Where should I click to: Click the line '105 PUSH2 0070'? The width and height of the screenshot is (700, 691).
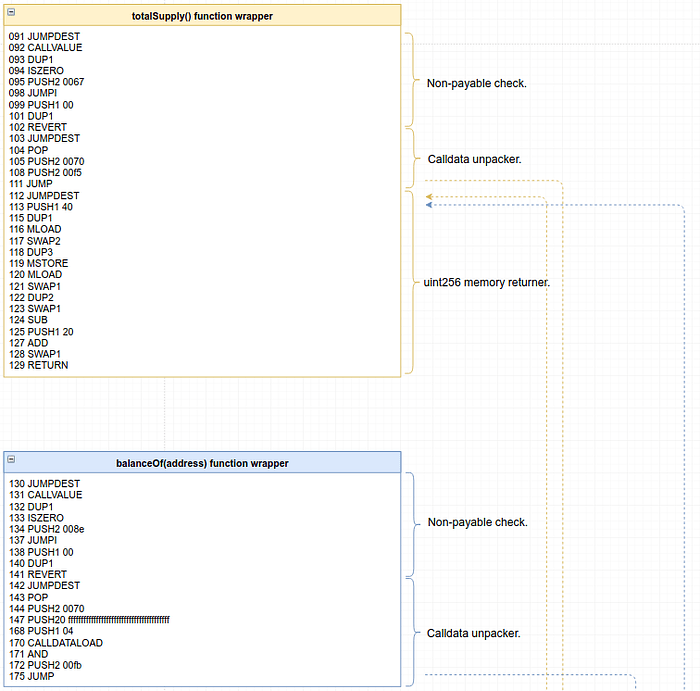(x=46, y=161)
